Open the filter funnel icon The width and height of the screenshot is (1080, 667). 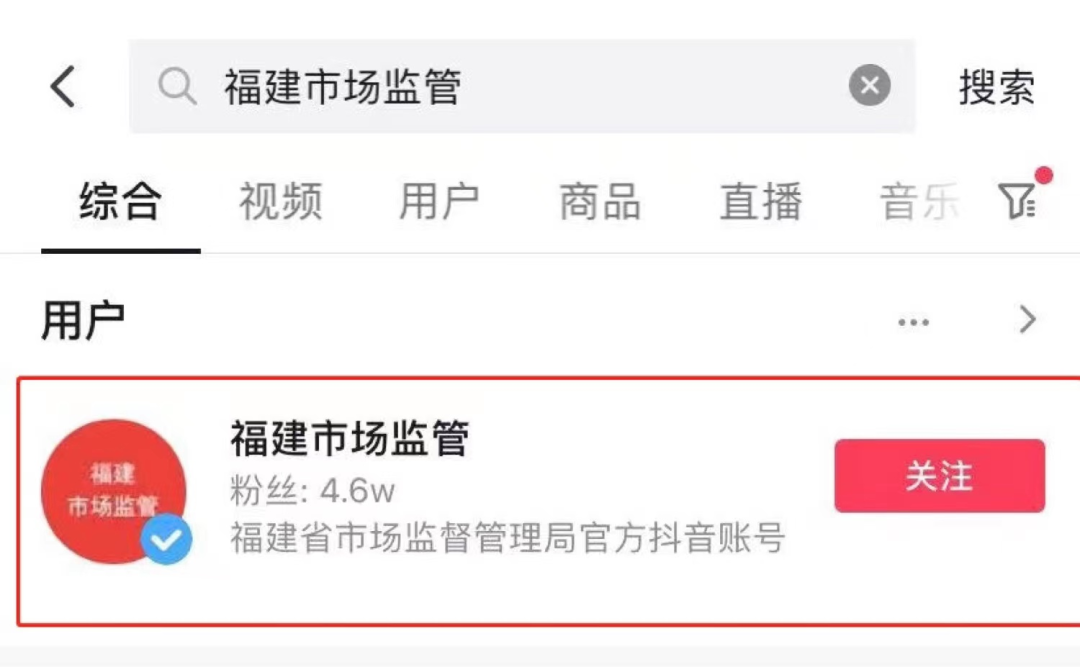click(1018, 201)
